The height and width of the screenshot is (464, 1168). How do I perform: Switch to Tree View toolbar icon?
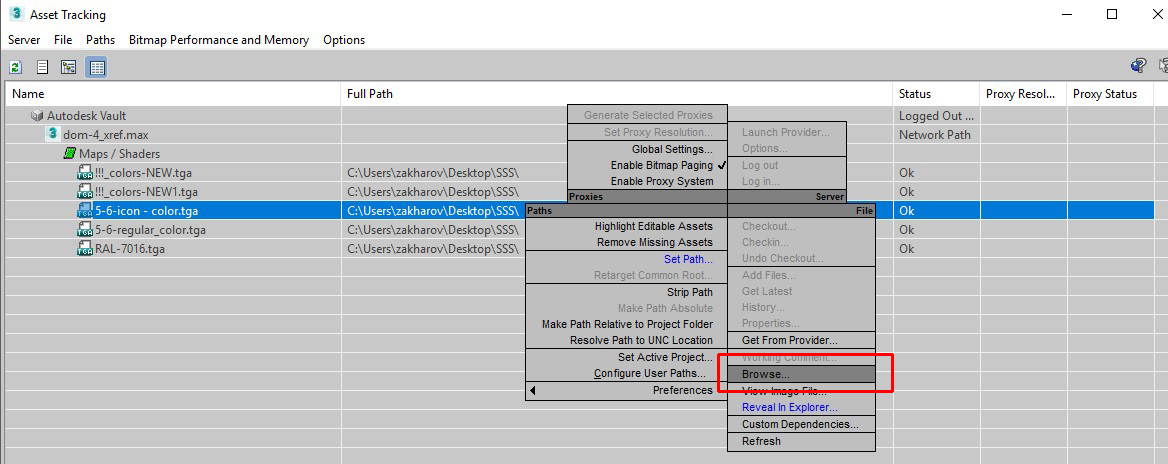(x=69, y=68)
